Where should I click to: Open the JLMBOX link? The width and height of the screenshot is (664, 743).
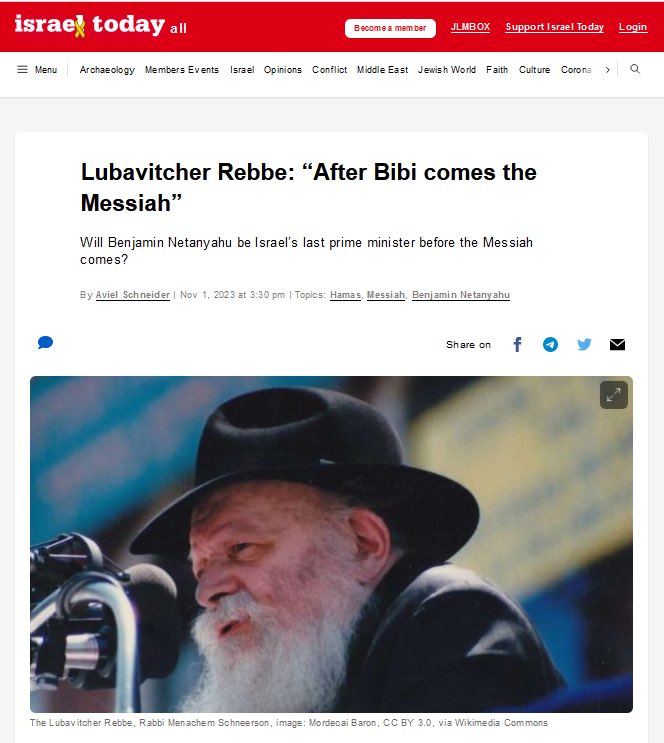pos(470,27)
